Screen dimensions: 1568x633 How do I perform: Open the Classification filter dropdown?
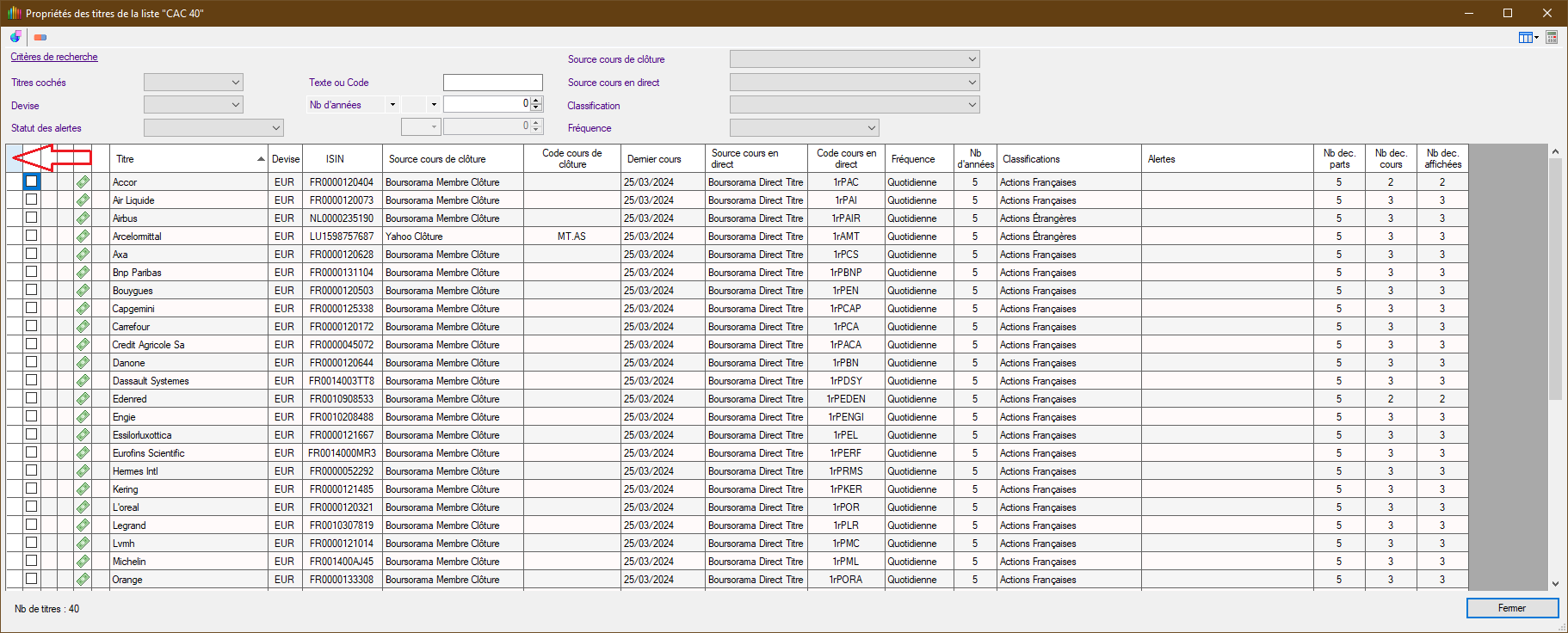point(855,105)
